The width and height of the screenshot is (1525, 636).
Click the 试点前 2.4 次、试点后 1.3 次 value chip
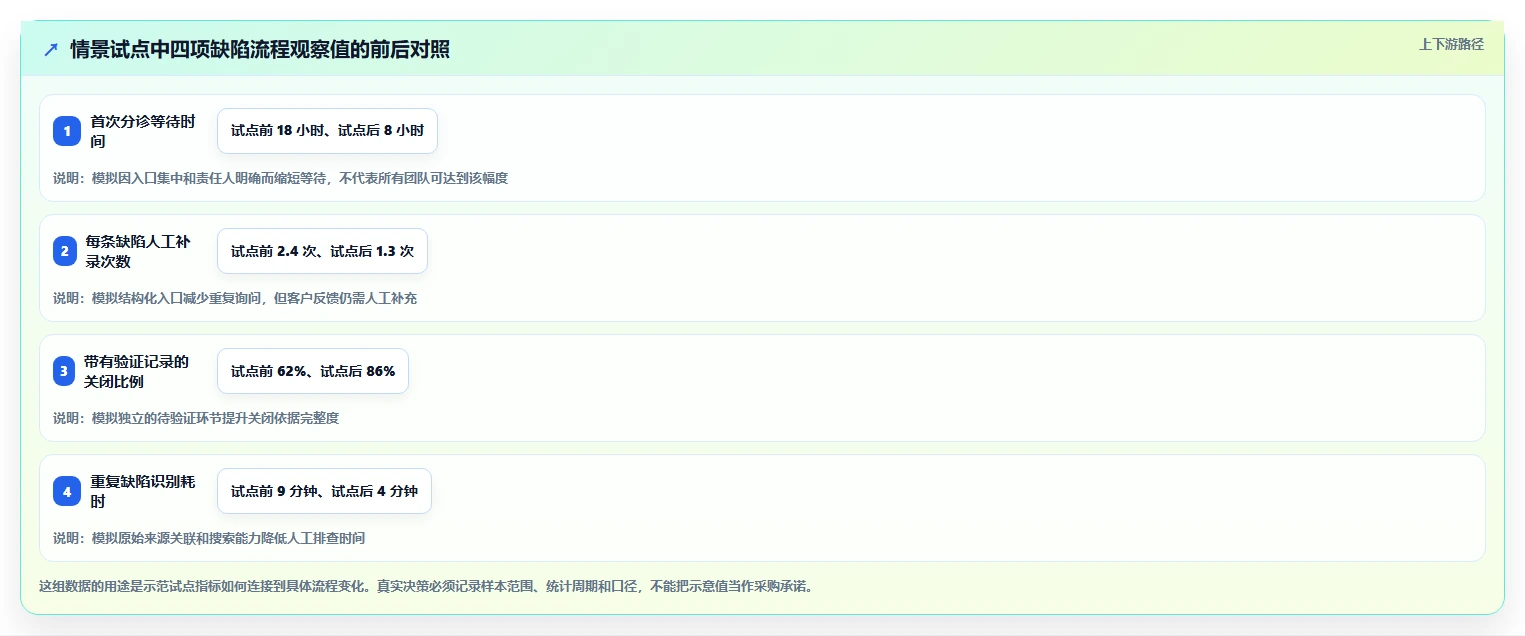point(322,251)
